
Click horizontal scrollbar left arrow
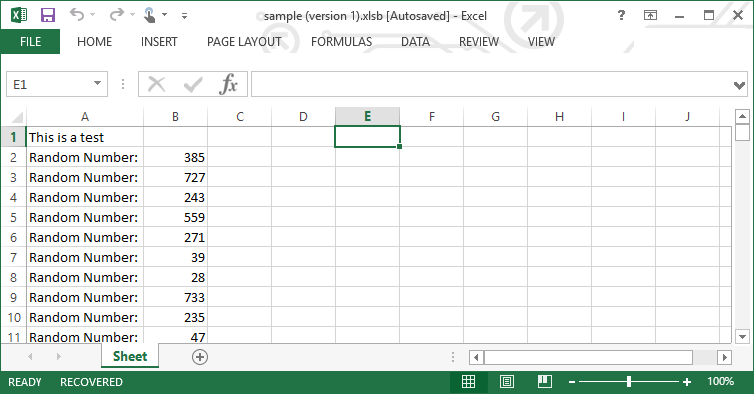[x=476, y=357]
